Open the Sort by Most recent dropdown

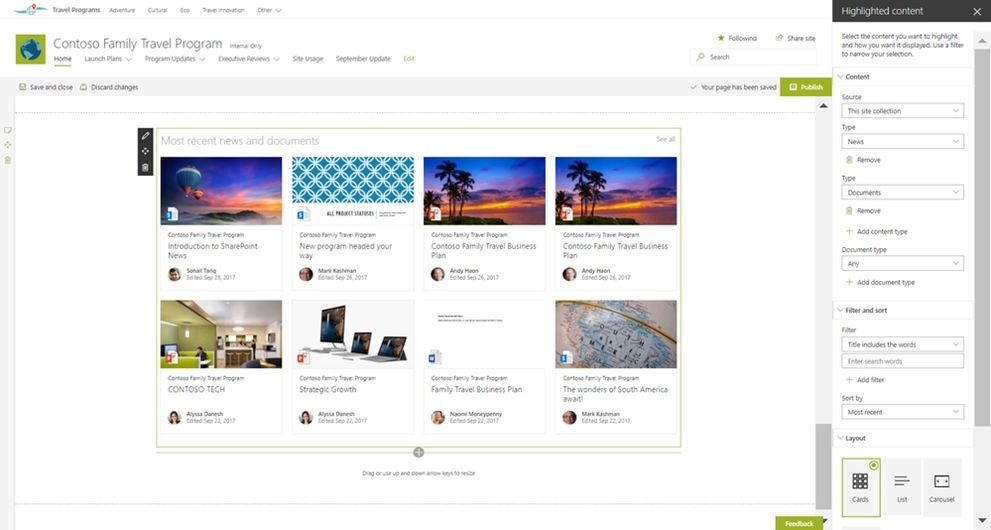pyautogui.click(x=903, y=412)
